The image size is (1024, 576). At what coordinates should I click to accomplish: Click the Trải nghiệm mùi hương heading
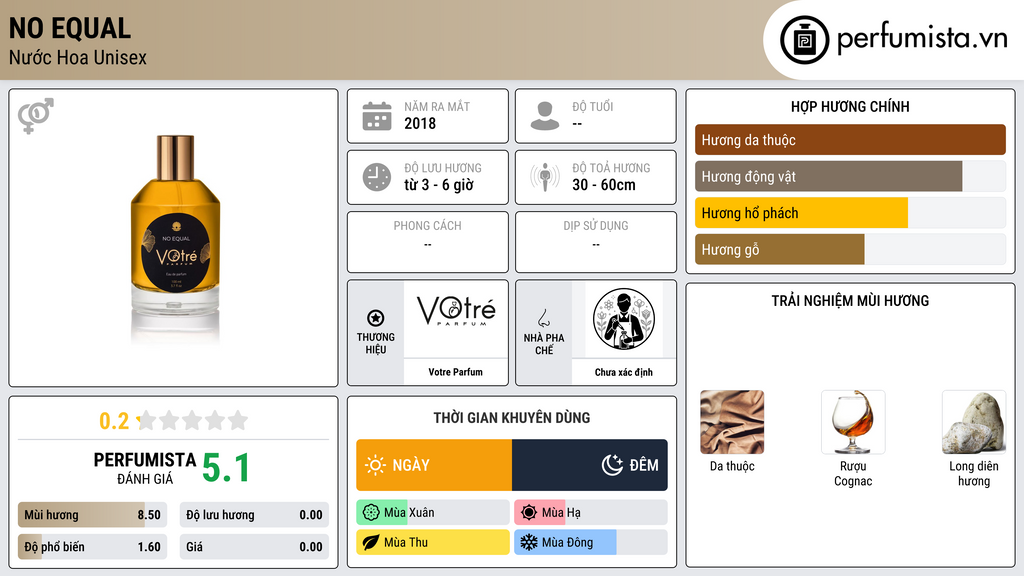tap(850, 300)
